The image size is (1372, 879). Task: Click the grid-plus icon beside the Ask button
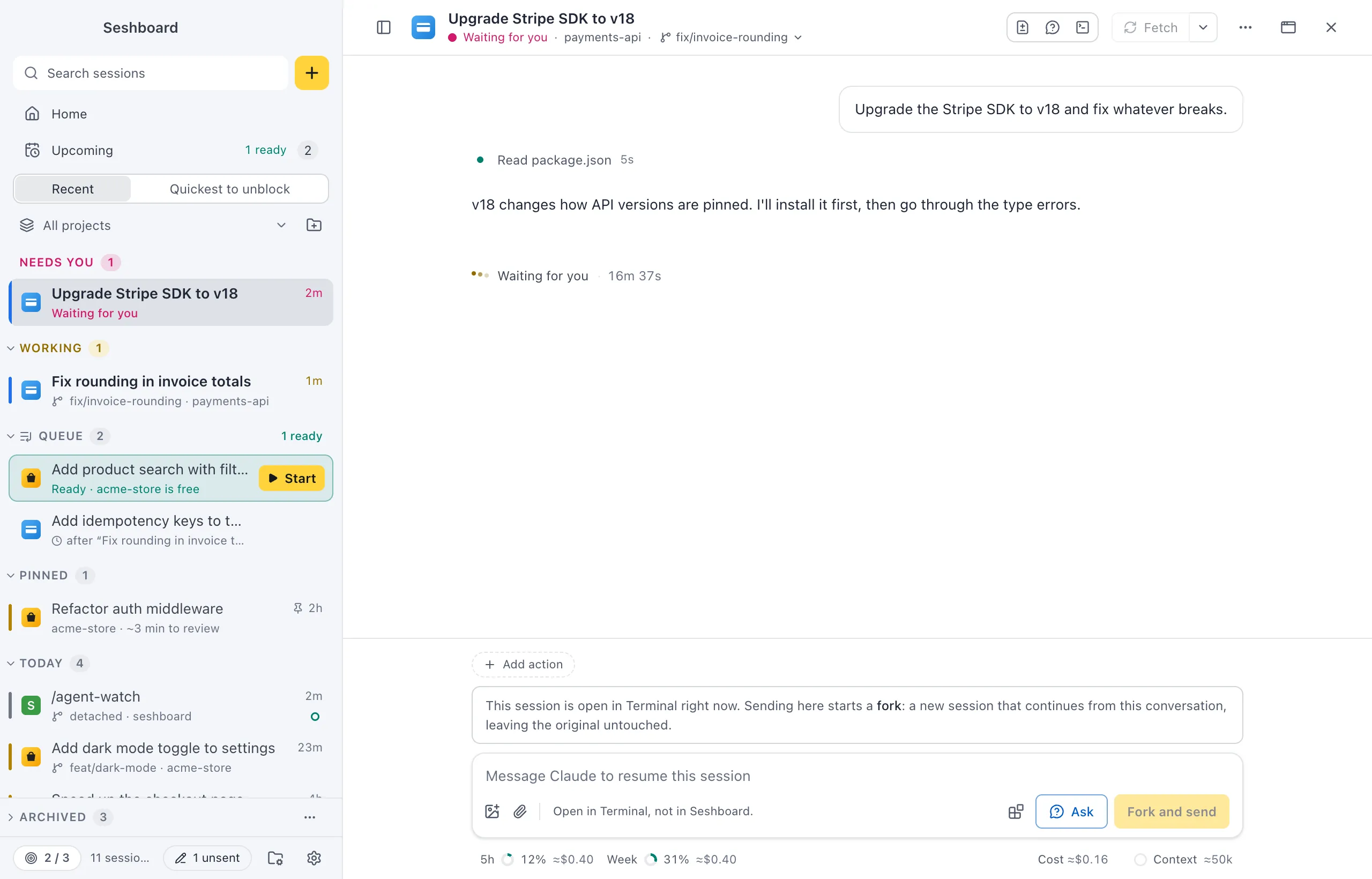tap(1016, 811)
